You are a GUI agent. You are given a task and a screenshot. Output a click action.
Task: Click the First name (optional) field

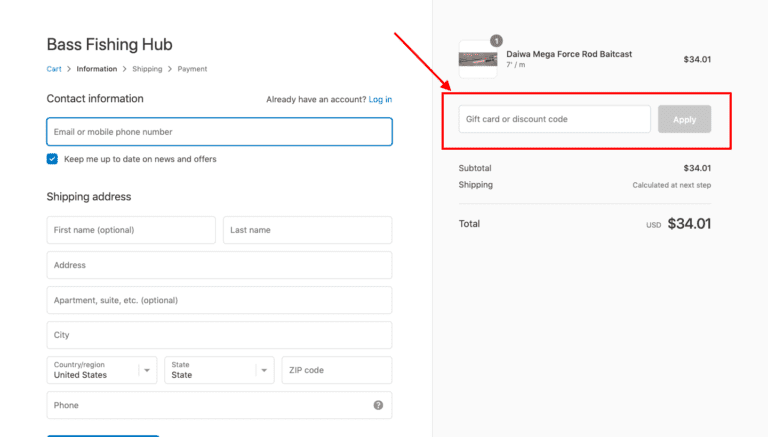131,230
